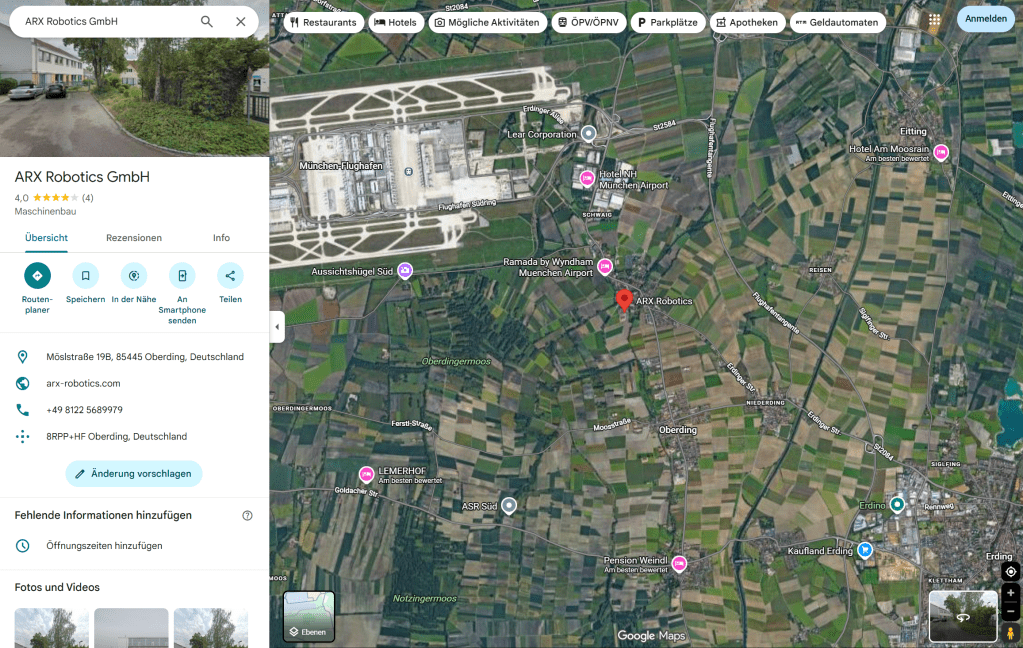Click the search magnifier icon

207,21
